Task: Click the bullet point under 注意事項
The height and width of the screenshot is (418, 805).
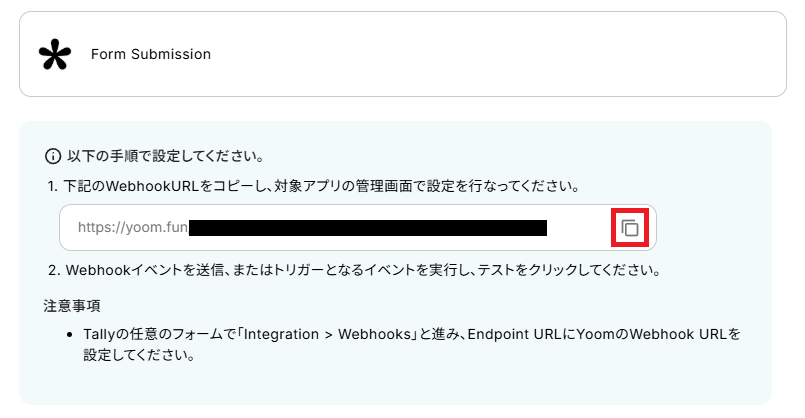Action: point(70,334)
